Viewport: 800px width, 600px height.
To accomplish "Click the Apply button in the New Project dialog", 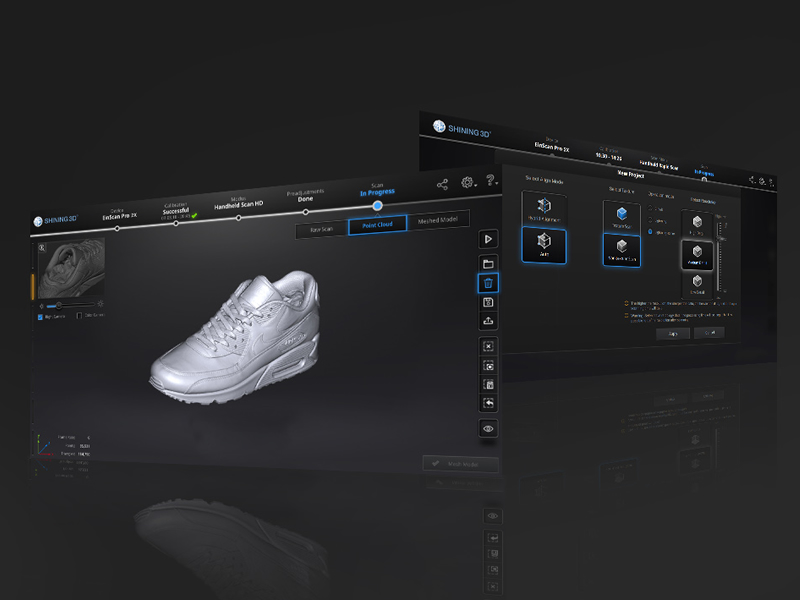I will coord(673,334).
